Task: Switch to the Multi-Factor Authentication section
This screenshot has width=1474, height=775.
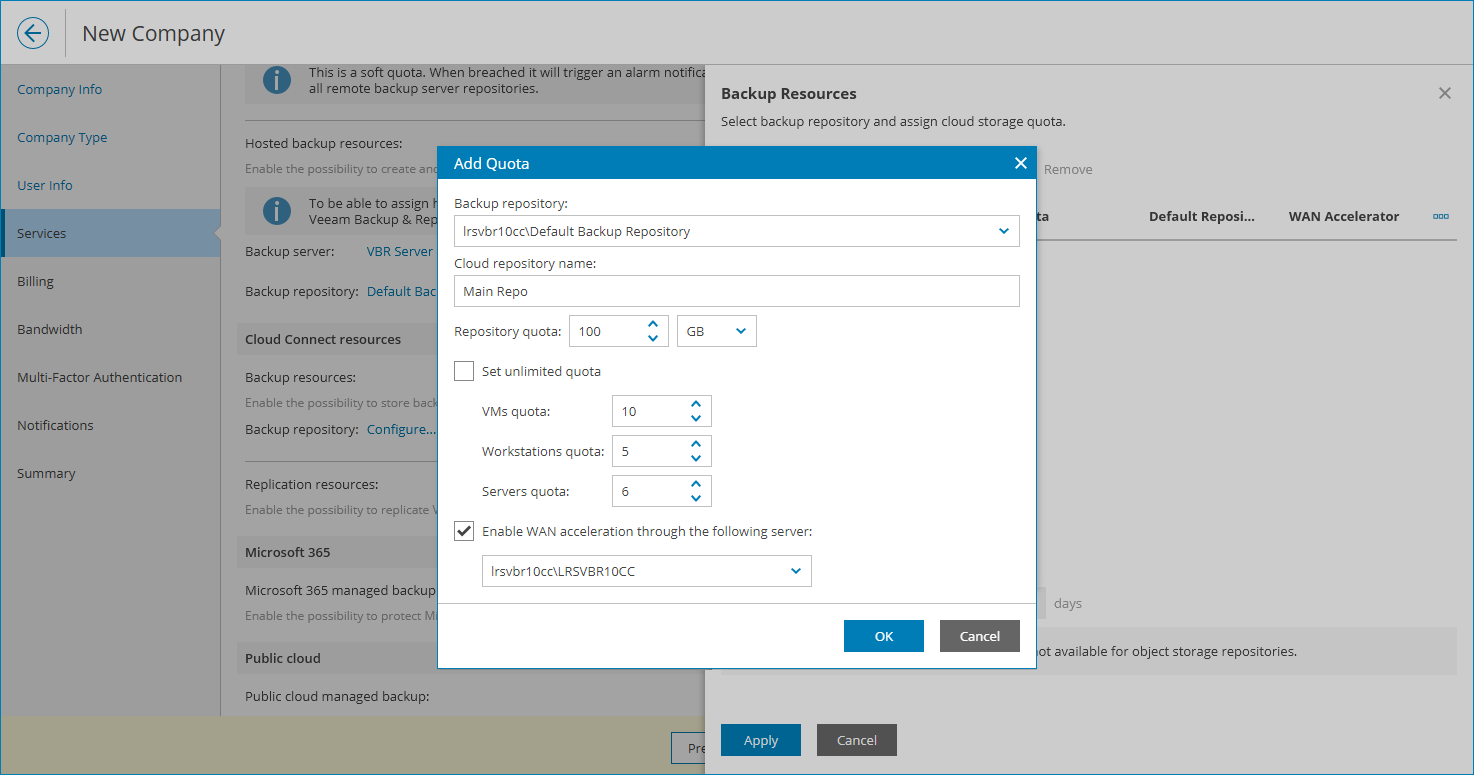Action: pyautogui.click(x=99, y=377)
